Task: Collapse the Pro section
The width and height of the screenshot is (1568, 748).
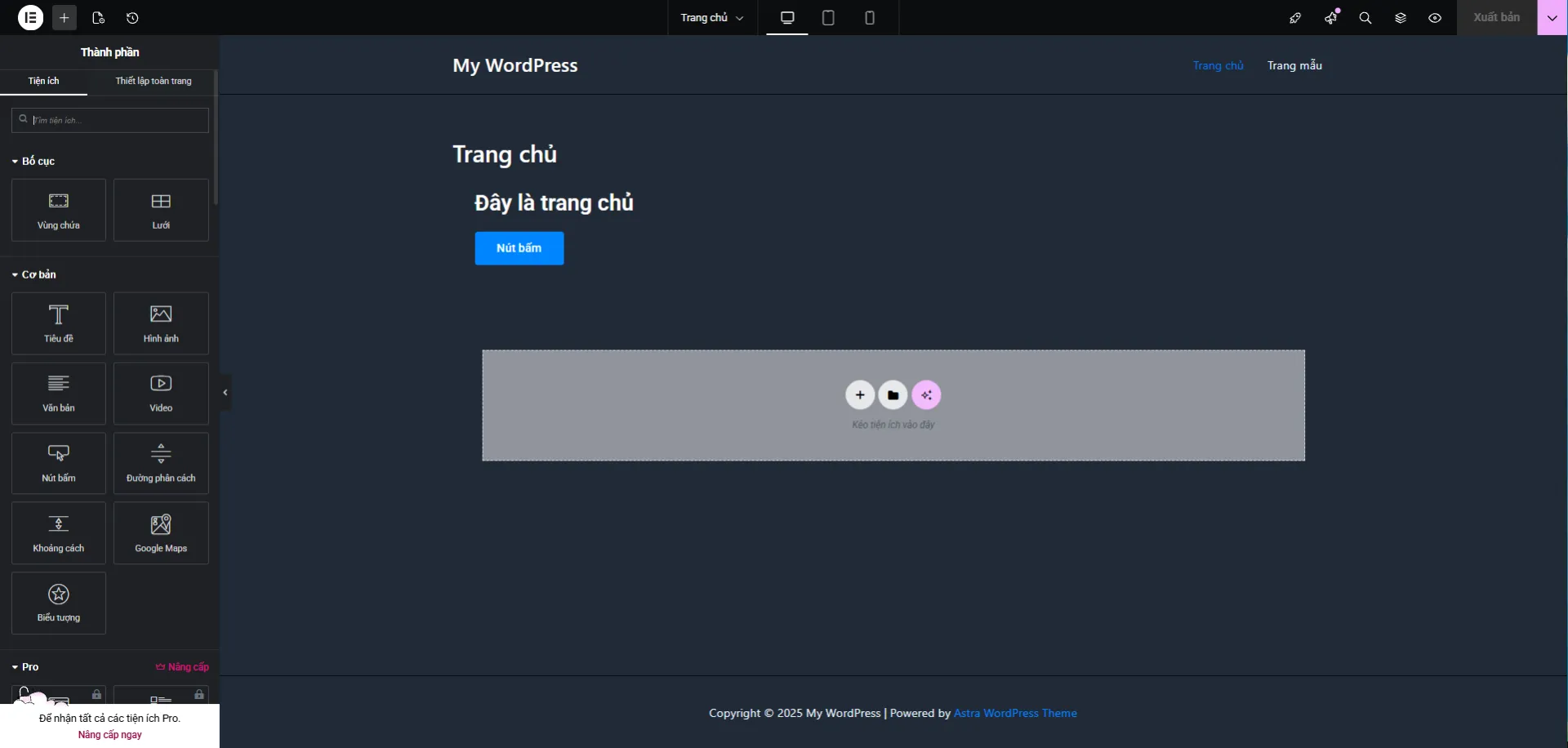Action: 25,667
